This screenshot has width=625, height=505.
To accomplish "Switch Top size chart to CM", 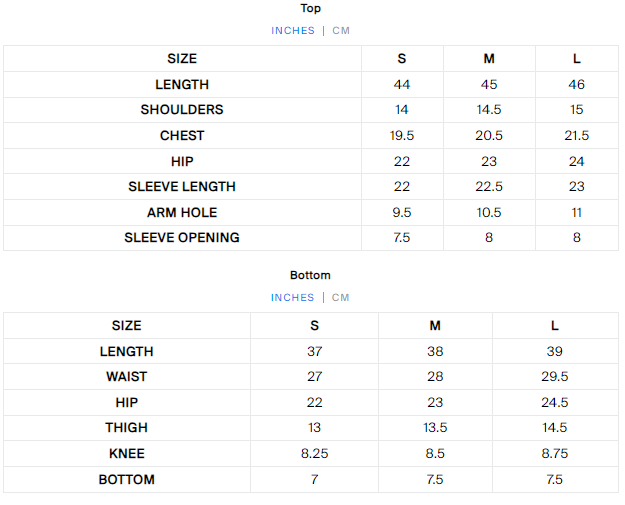I will click(341, 31).
